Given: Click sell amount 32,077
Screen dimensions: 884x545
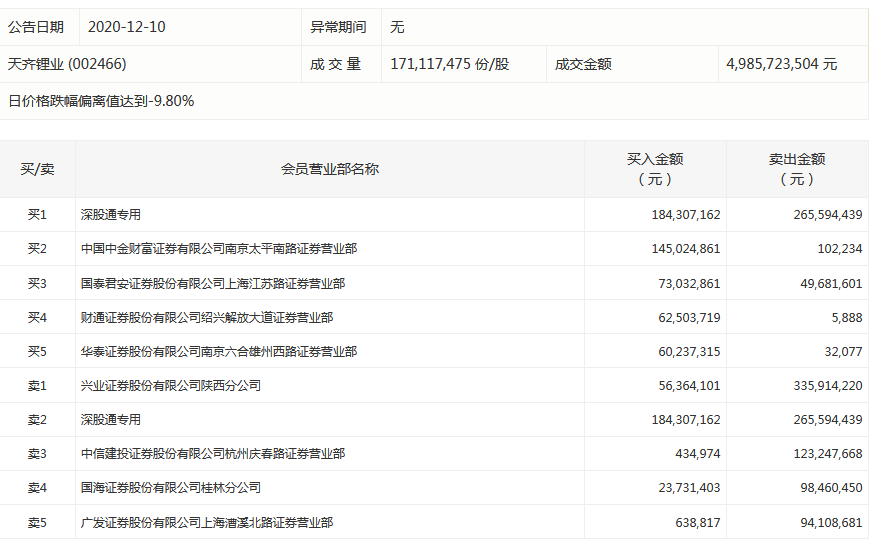Looking at the screenshot, I should (x=843, y=352).
